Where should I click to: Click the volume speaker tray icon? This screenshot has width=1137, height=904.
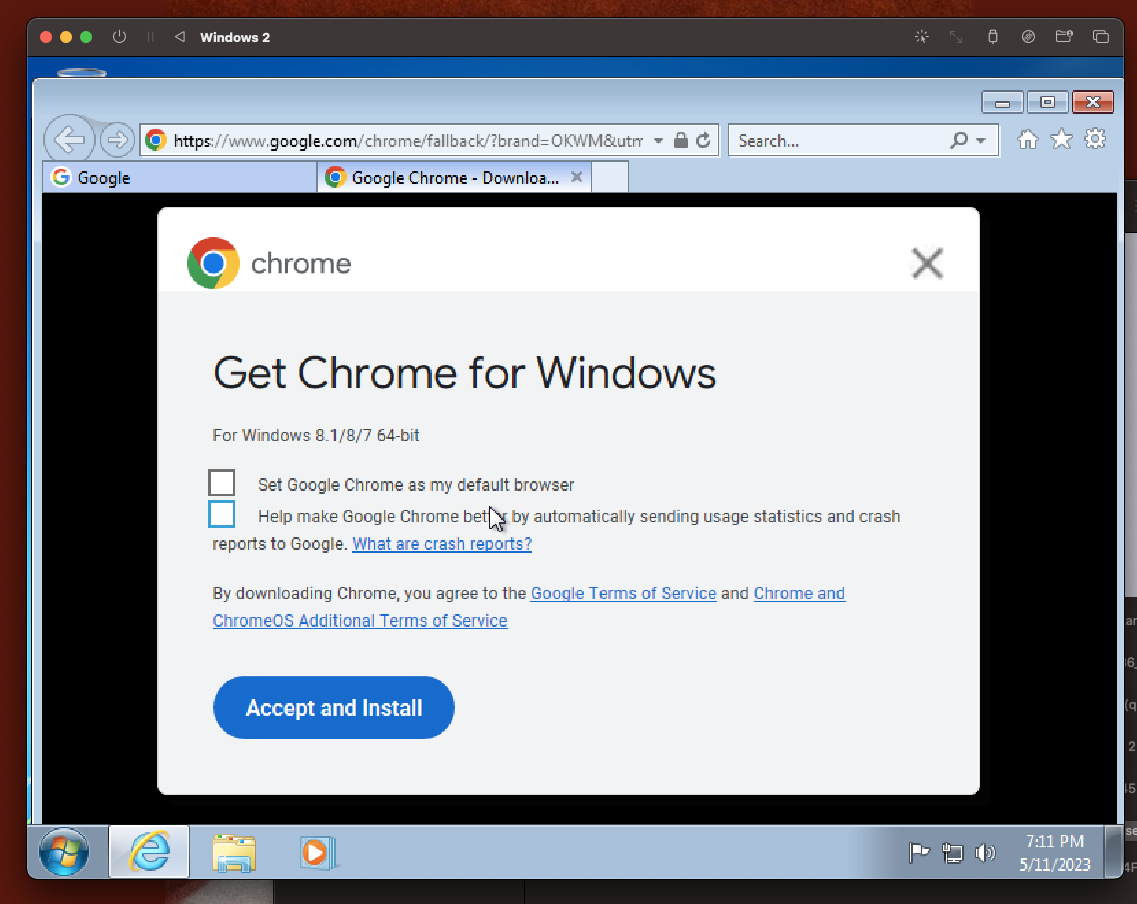(985, 853)
